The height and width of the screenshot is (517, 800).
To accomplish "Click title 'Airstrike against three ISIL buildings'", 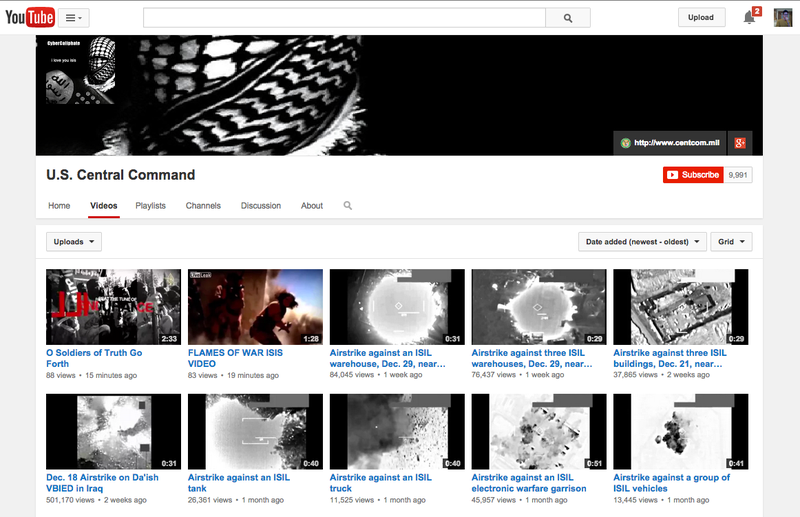I will [670, 358].
